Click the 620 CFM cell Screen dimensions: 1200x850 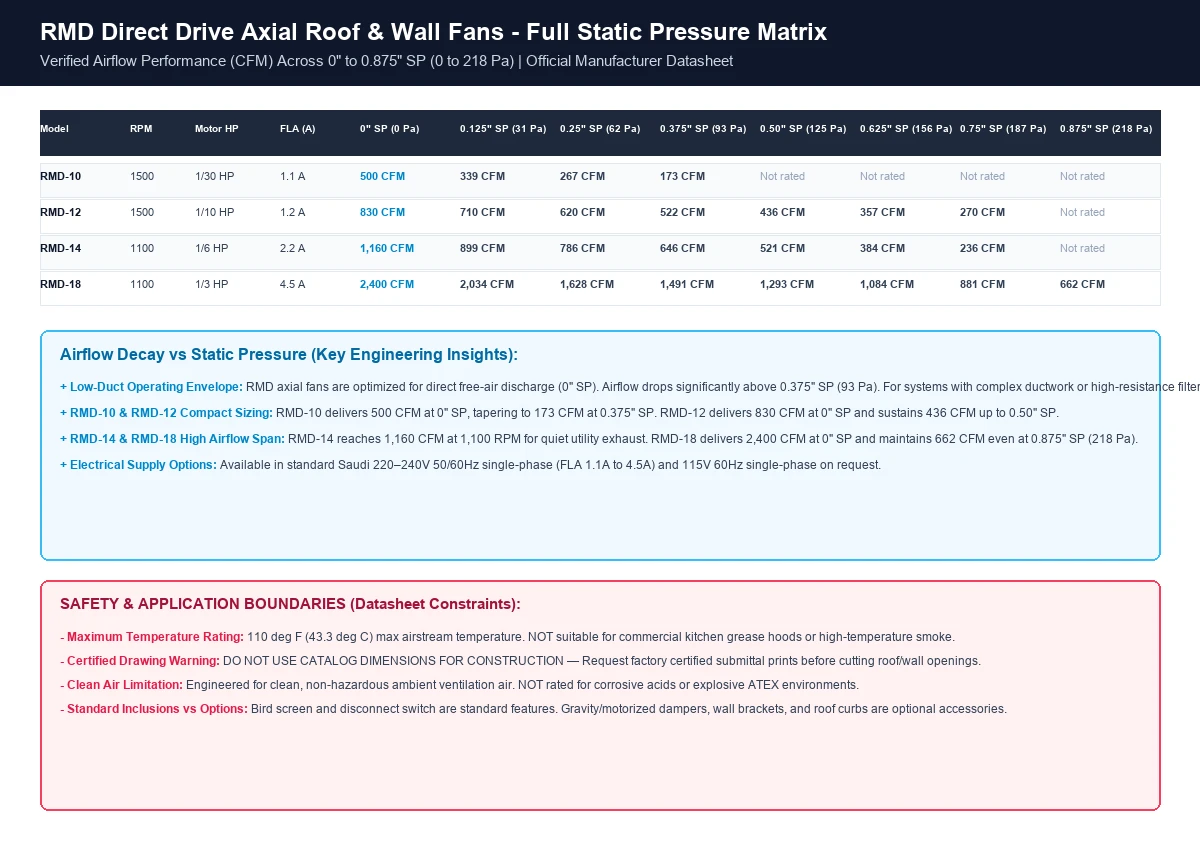coord(583,213)
